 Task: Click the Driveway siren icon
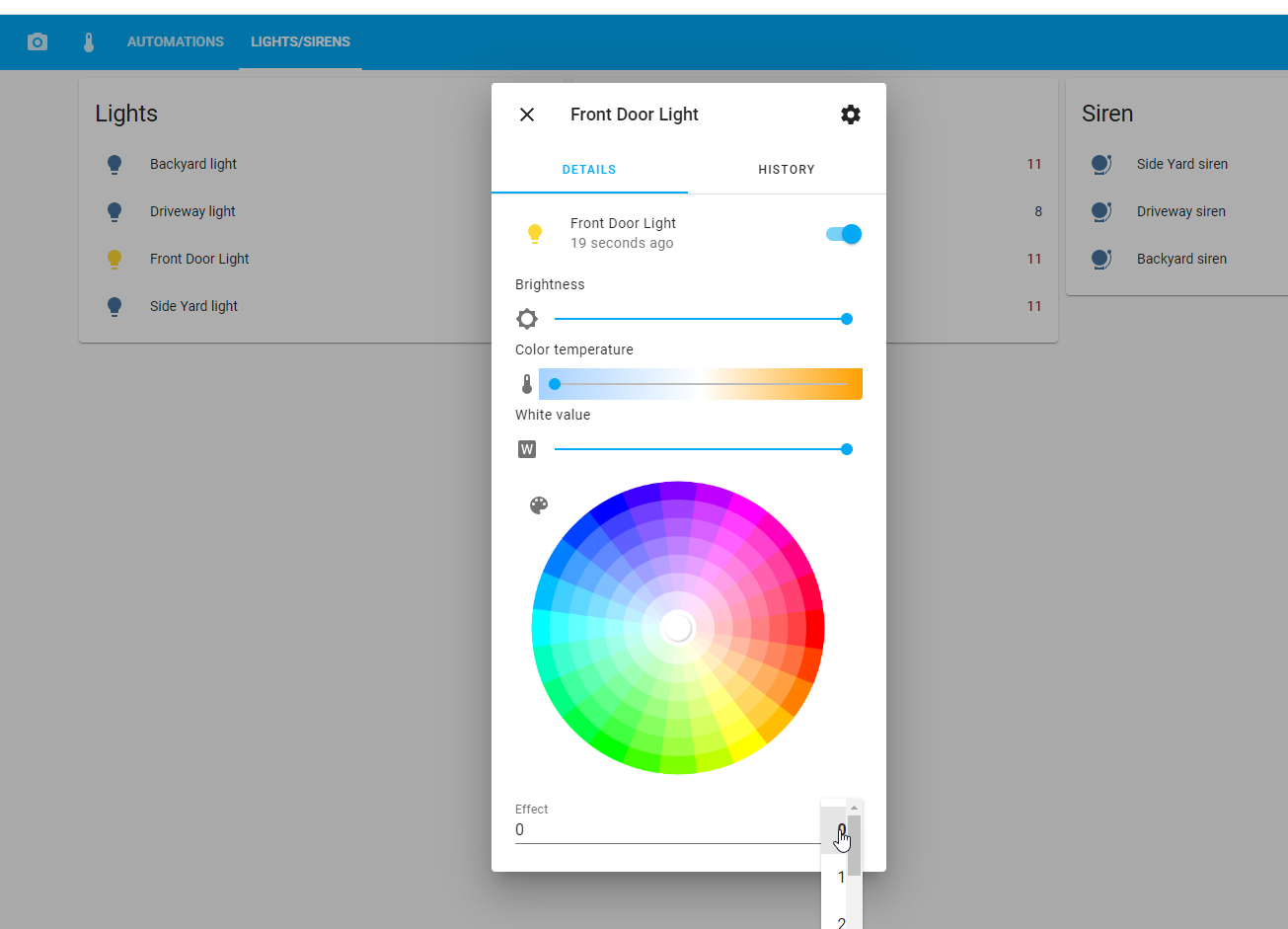(x=1101, y=211)
